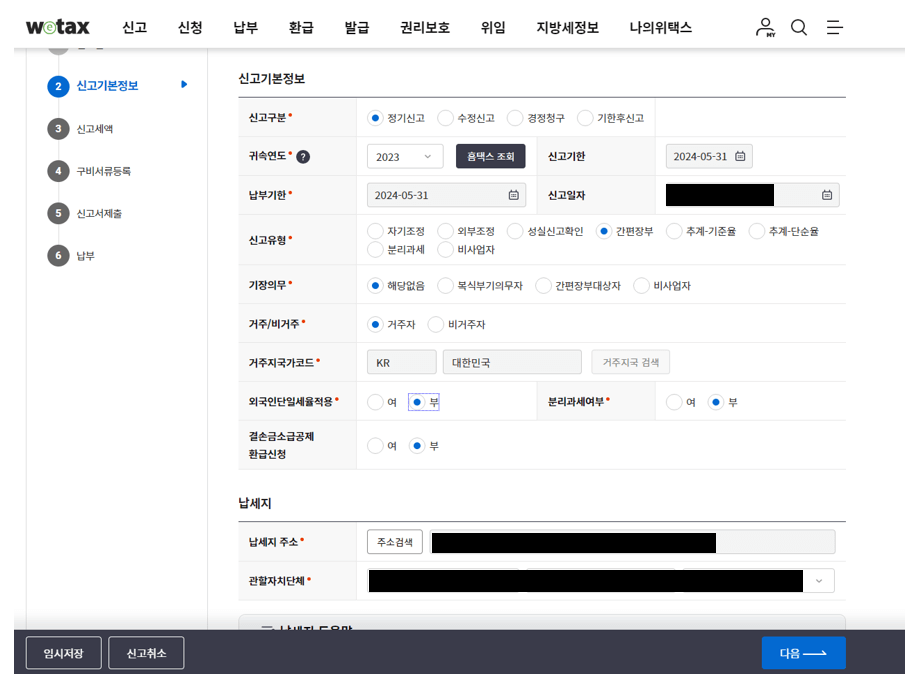Select 비거주자 radio option
Screen dimensions: 914x686
click(x=436, y=325)
